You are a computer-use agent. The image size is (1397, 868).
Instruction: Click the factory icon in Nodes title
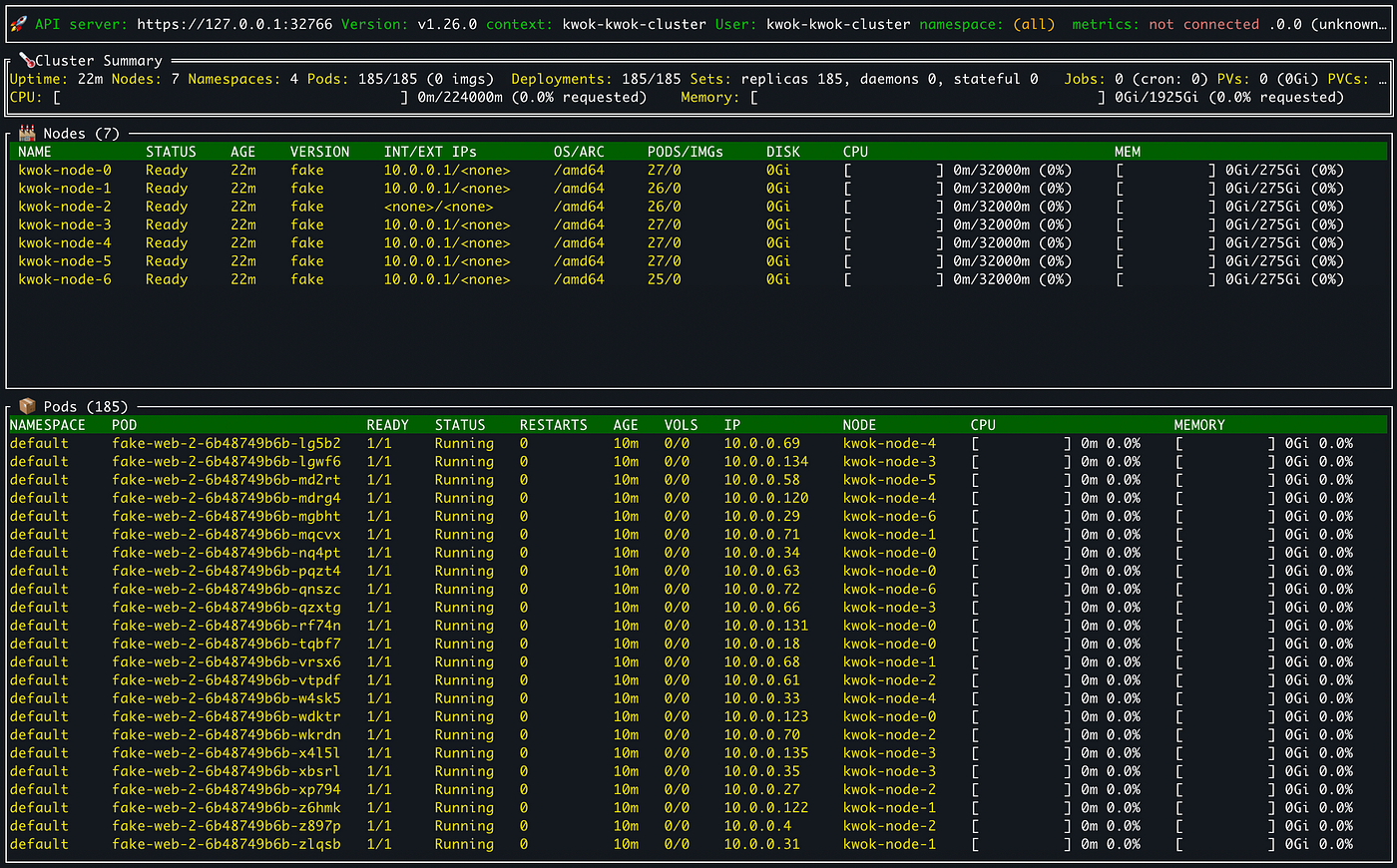tap(27, 133)
